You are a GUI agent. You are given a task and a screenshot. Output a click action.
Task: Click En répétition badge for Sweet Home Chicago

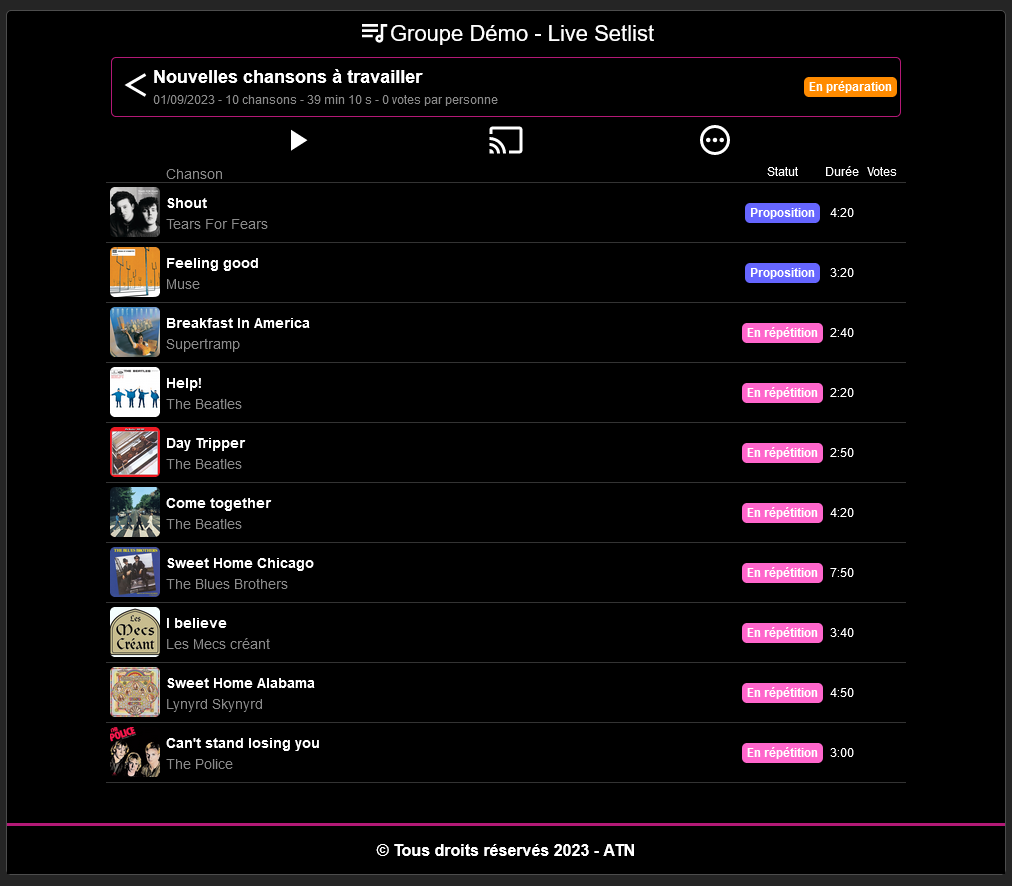(782, 573)
